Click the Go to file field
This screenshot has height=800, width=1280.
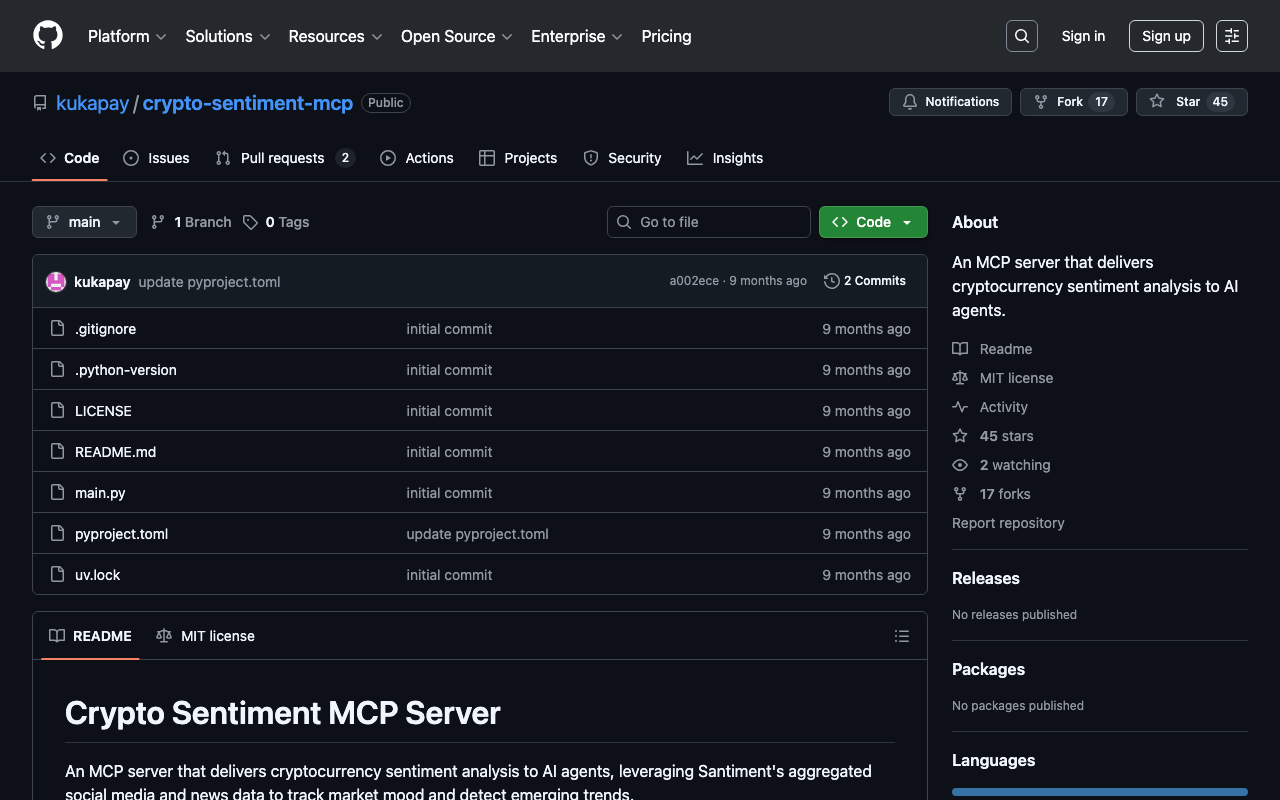709,222
